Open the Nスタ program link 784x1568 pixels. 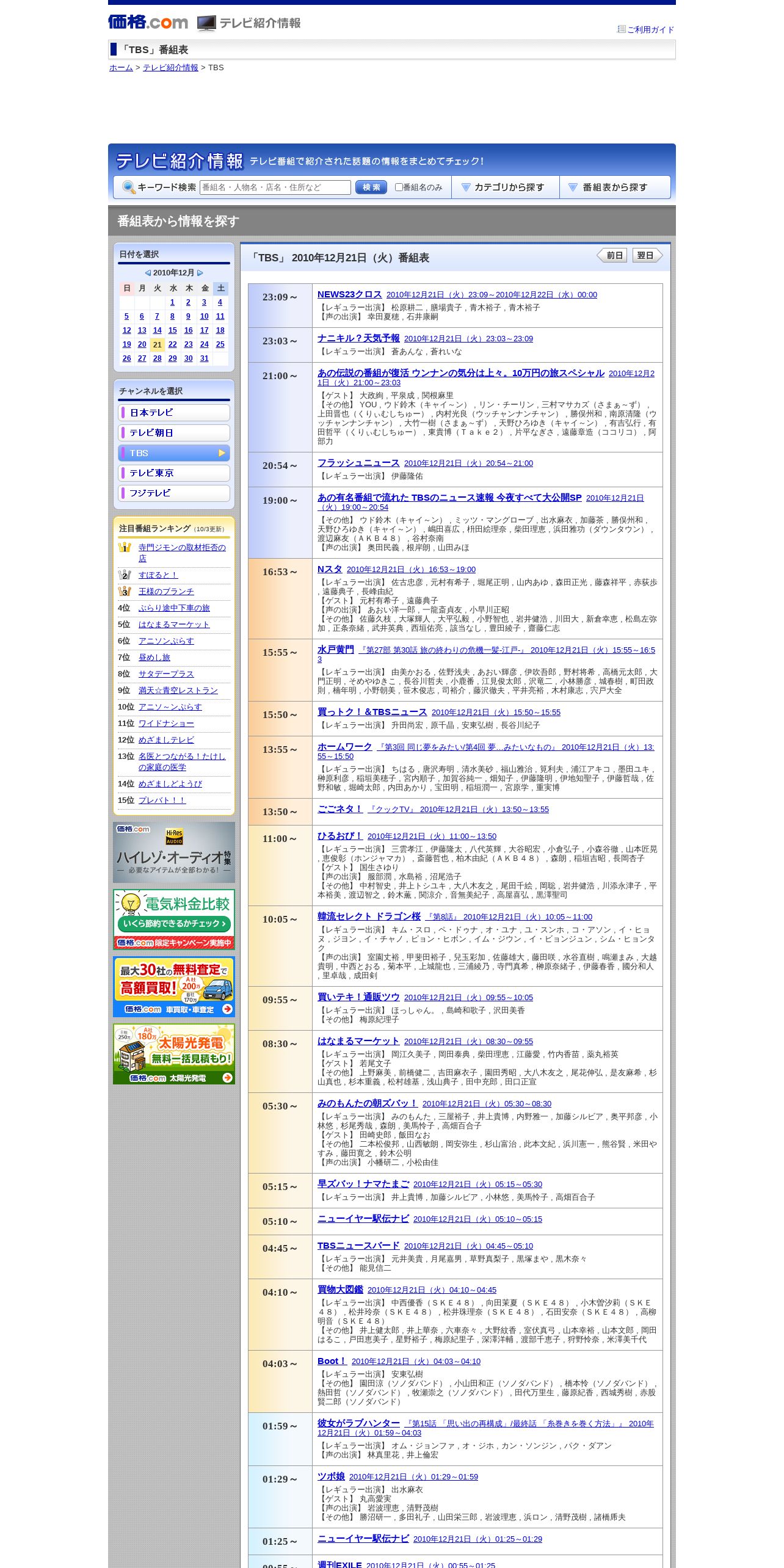click(330, 569)
